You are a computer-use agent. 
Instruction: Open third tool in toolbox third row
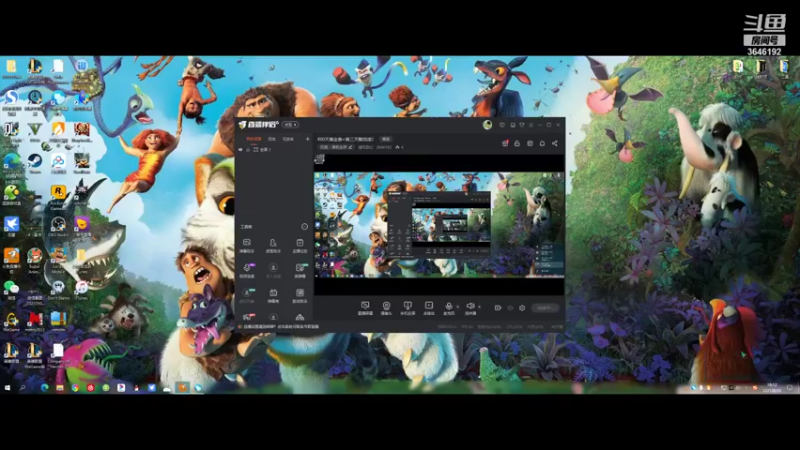[299, 295]
